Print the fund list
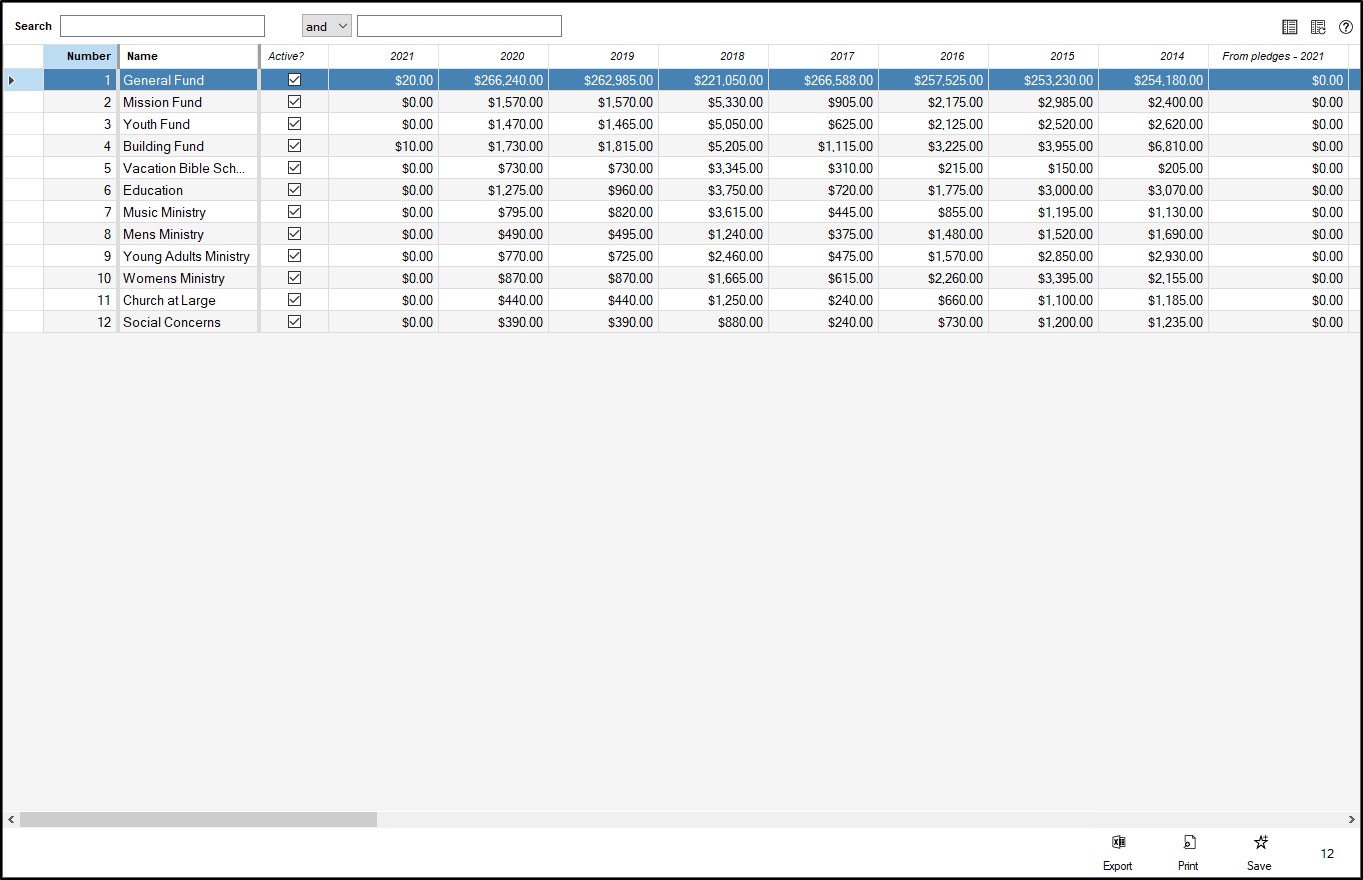This screenshot has height=880, width=1363. pyautogui.click(x=1188, y=851)
